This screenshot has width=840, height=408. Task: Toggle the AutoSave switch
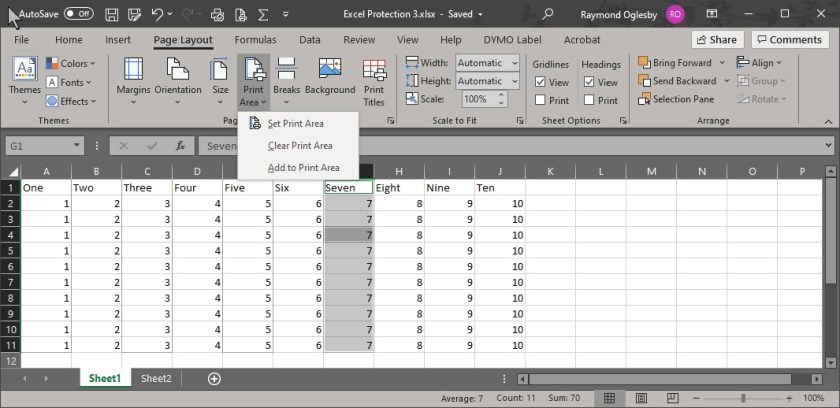point(79,14)
